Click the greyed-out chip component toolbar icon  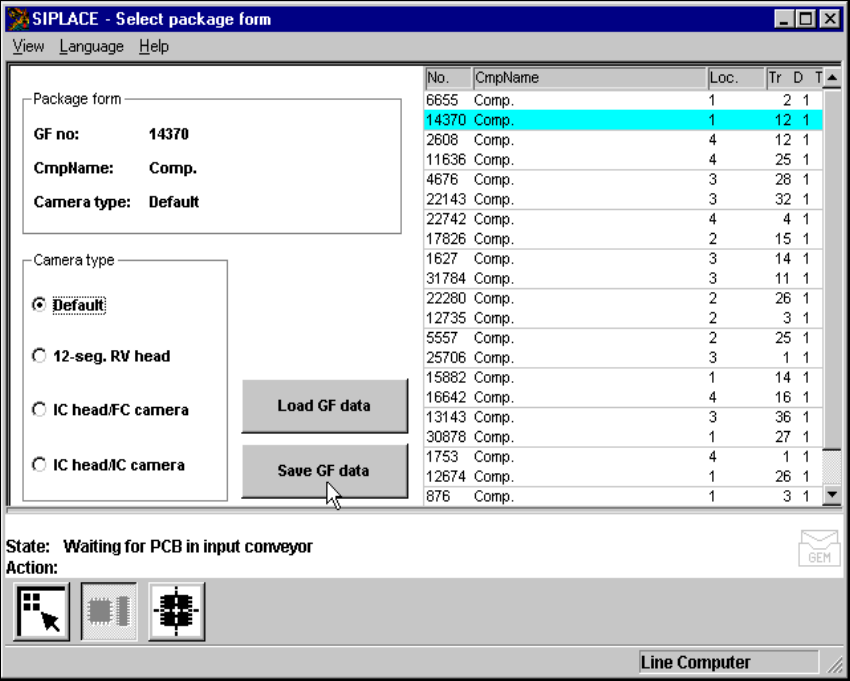pyautogui.click(x=109, y=612)
